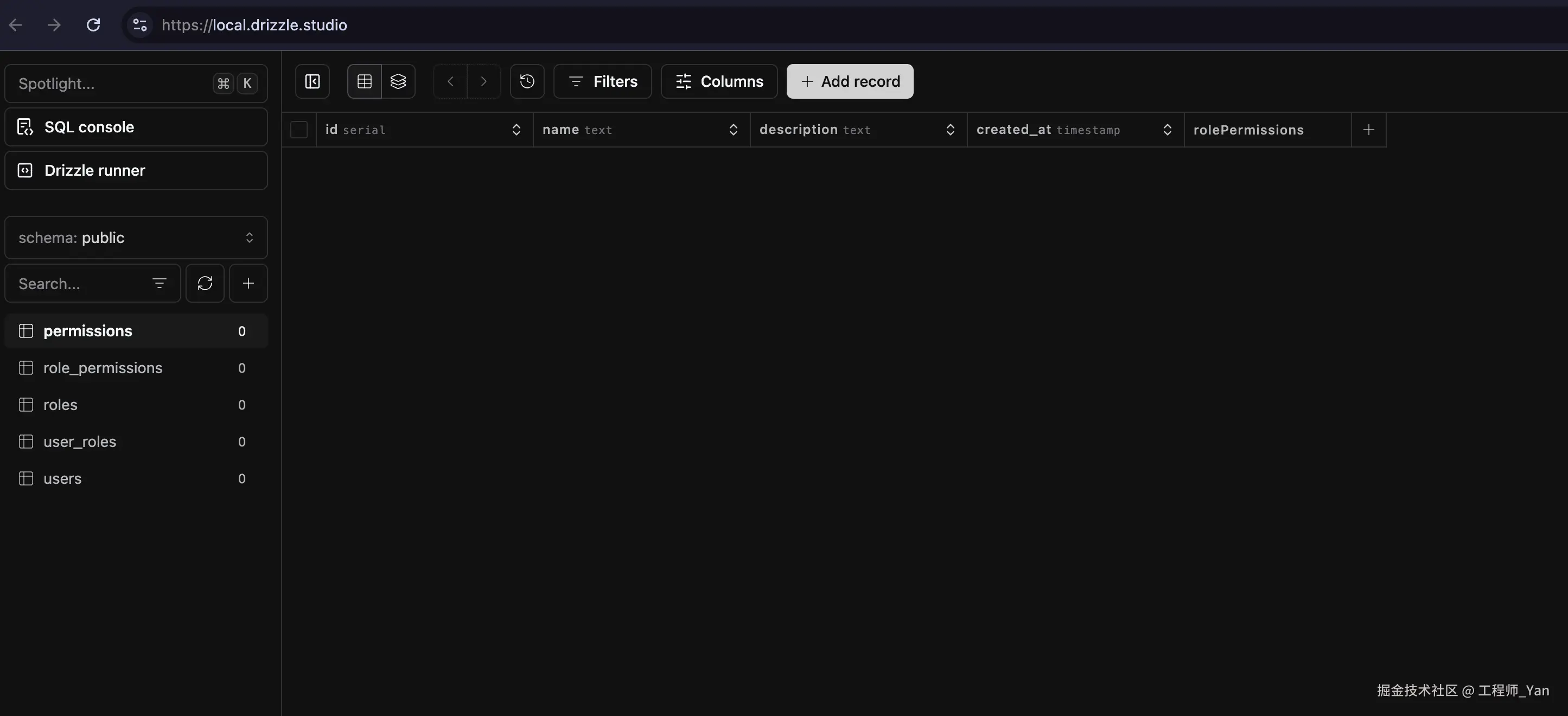Open the schema: public dropdown
Screen dimensions: 1568x716
click(136, 238)
